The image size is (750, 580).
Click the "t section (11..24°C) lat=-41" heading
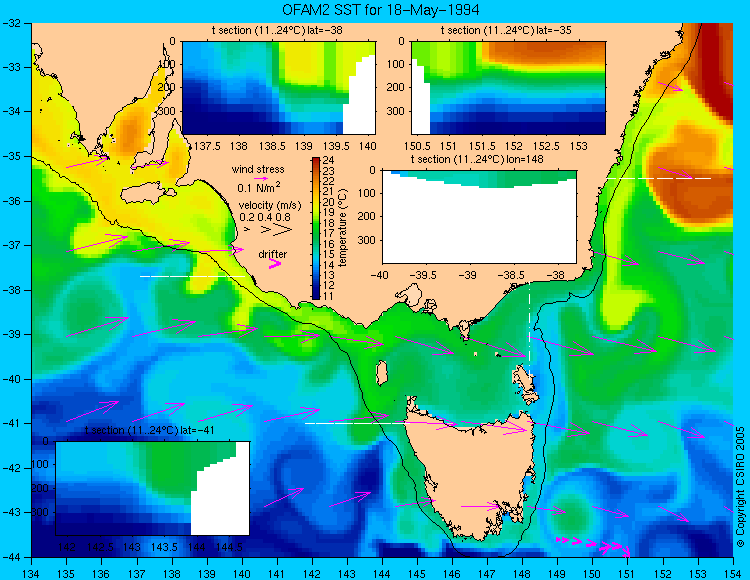[150, 430]
